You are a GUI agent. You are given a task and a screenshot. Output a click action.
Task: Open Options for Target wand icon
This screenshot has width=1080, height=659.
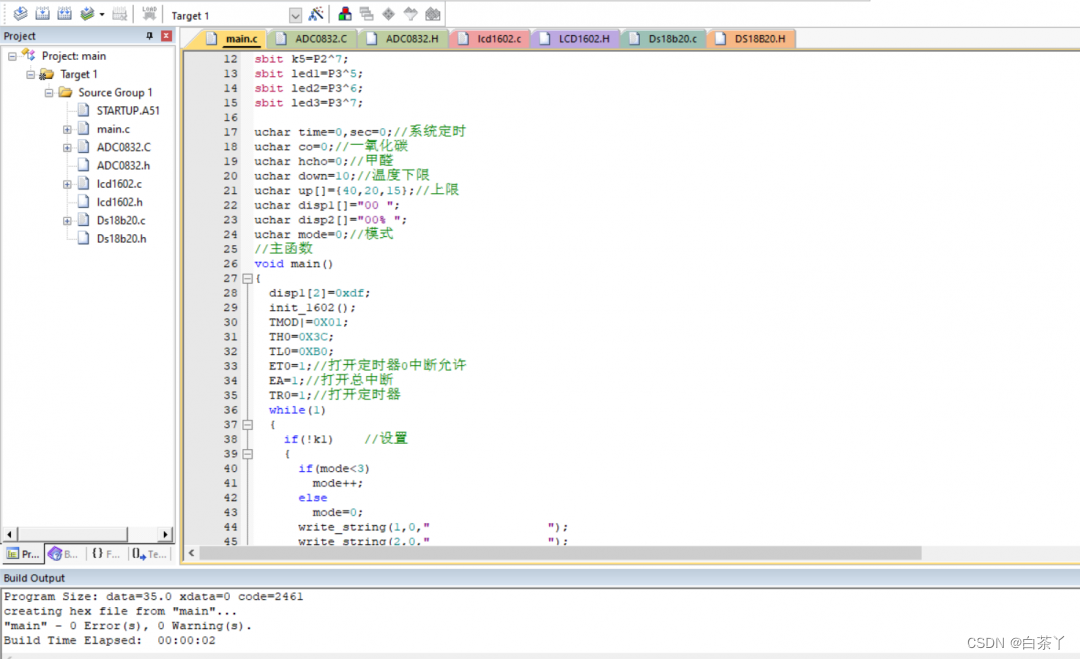tap(316, 14)
